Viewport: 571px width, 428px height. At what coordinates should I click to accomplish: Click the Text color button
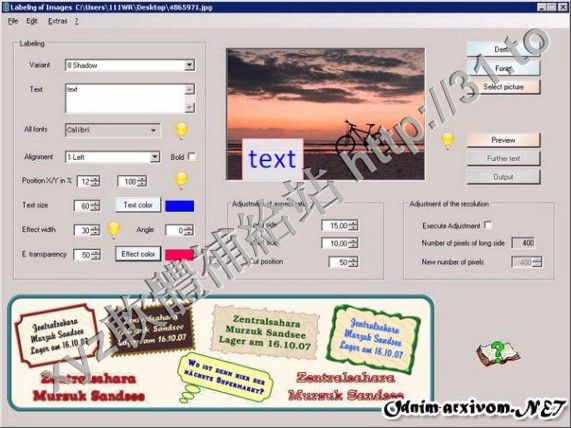point(138,205)
